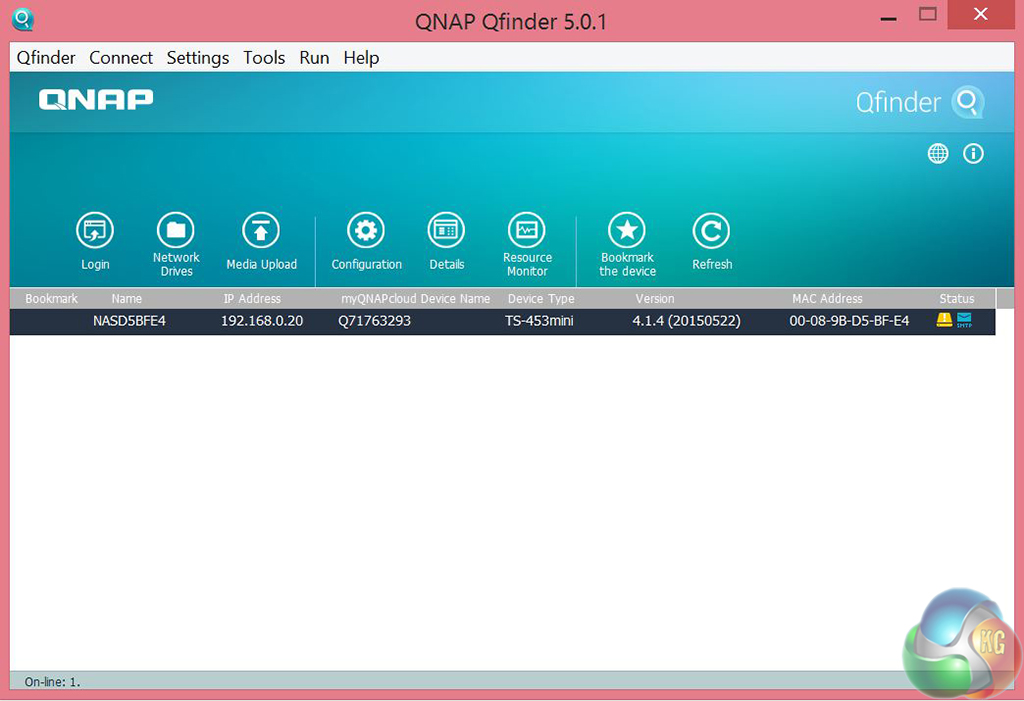Open the Qfinder menu
The height and width of the screenshot is (701, 1024).
point(46,58)
